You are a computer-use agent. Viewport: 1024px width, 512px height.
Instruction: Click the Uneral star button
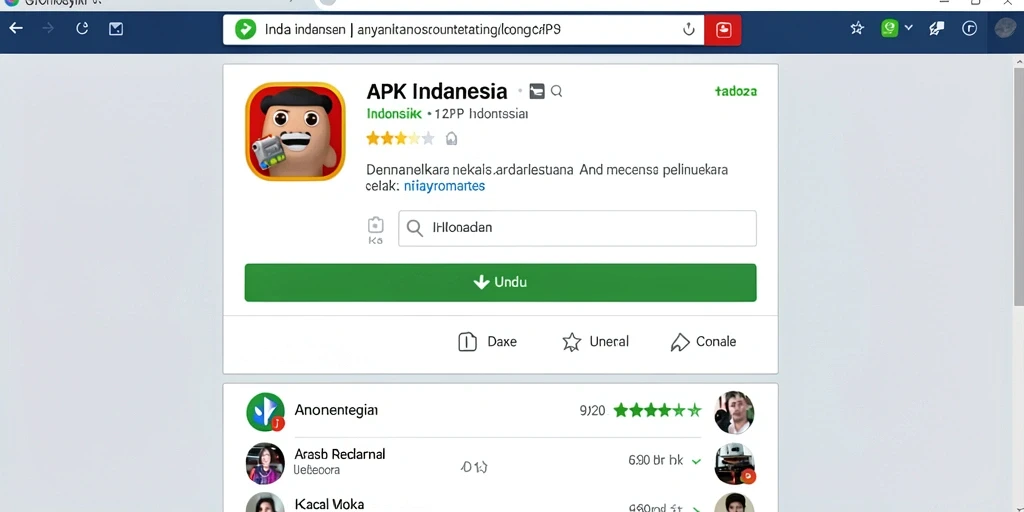pyautogui.click(x=595, y=342)
